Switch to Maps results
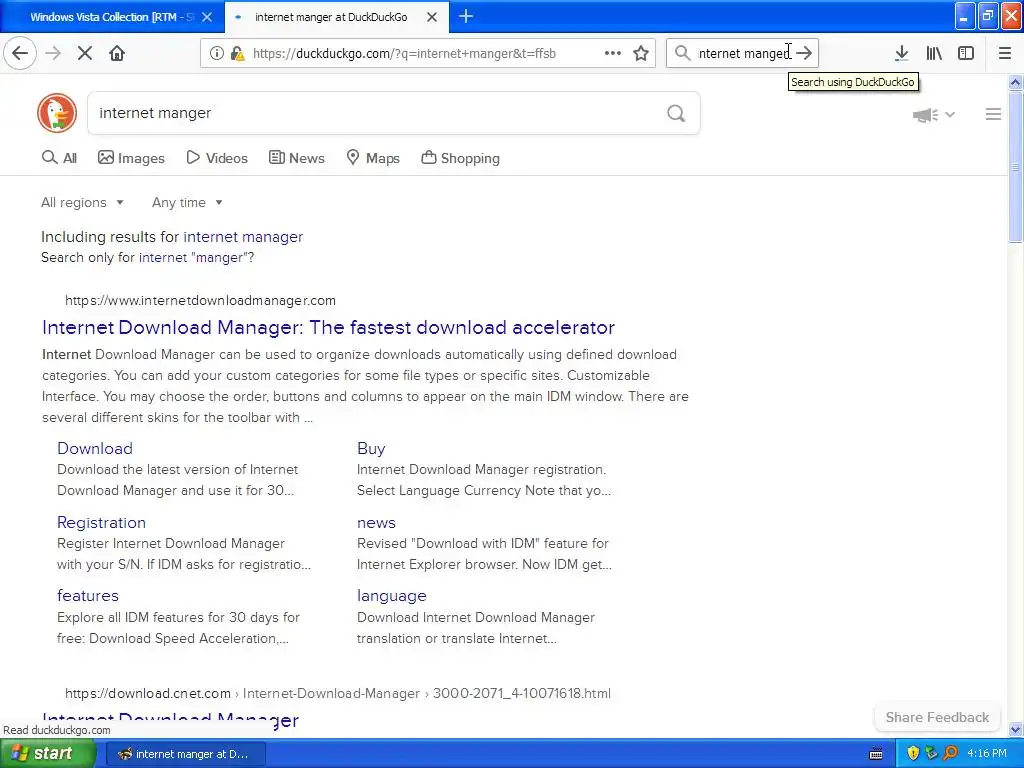This screenshot has width=1024, height=768. click(373, 158)
